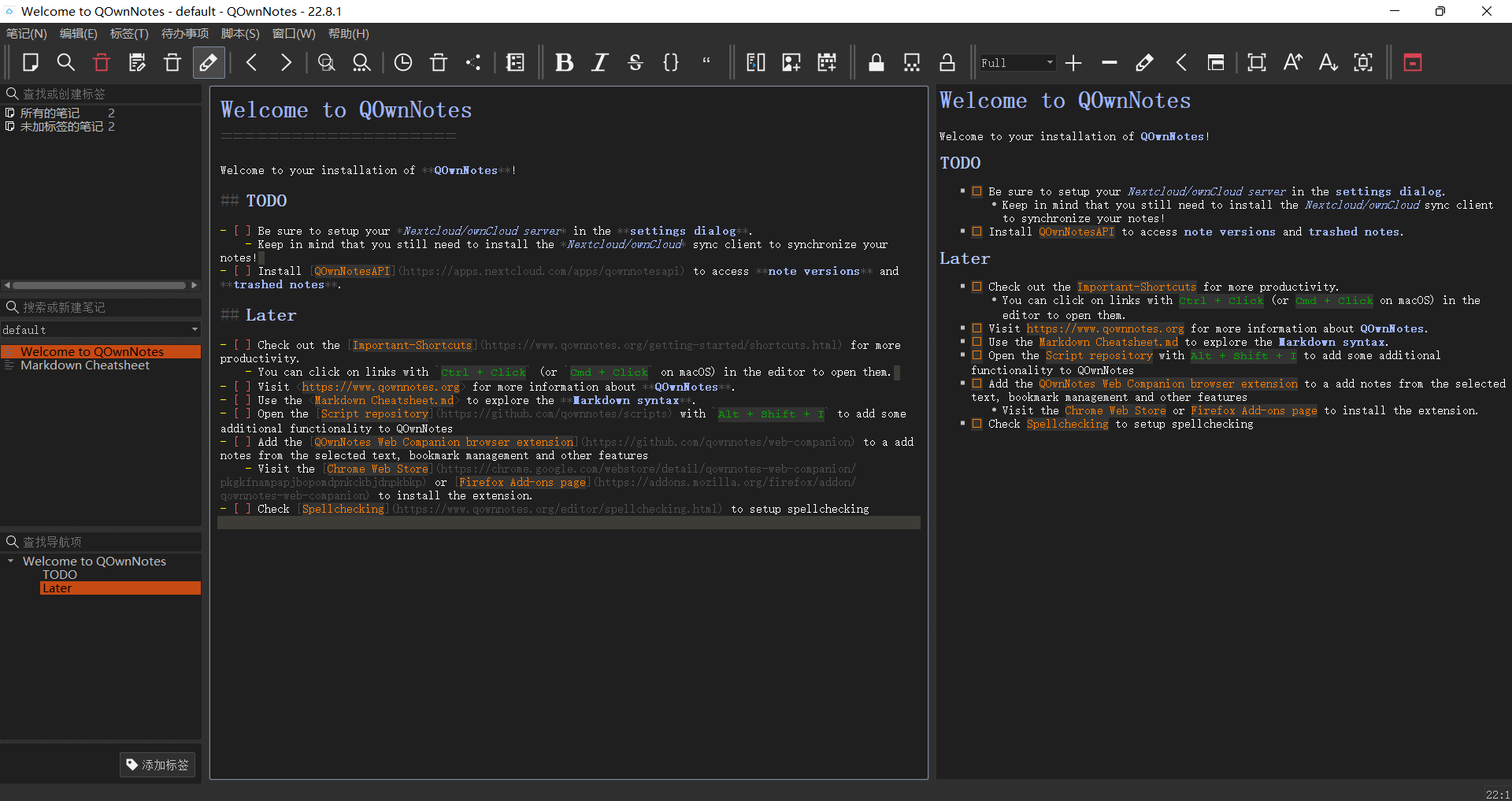The image size is (1512, 801).
Task: Click the red remove note trash icon
Action: [102, 62]
